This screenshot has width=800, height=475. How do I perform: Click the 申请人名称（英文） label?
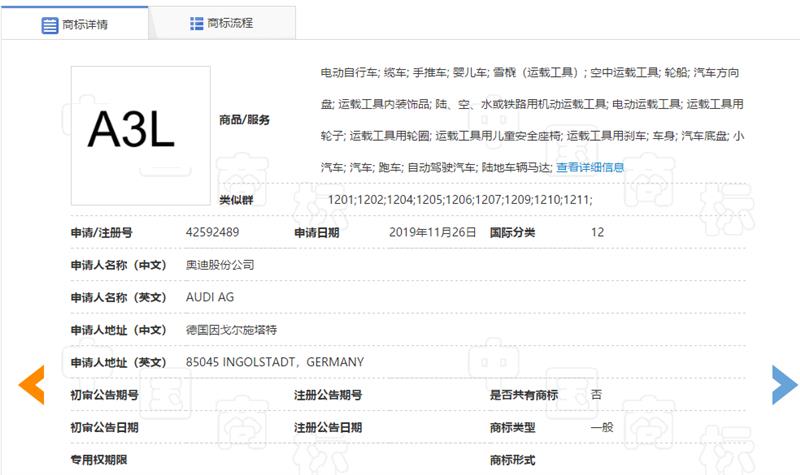[119, 297]
